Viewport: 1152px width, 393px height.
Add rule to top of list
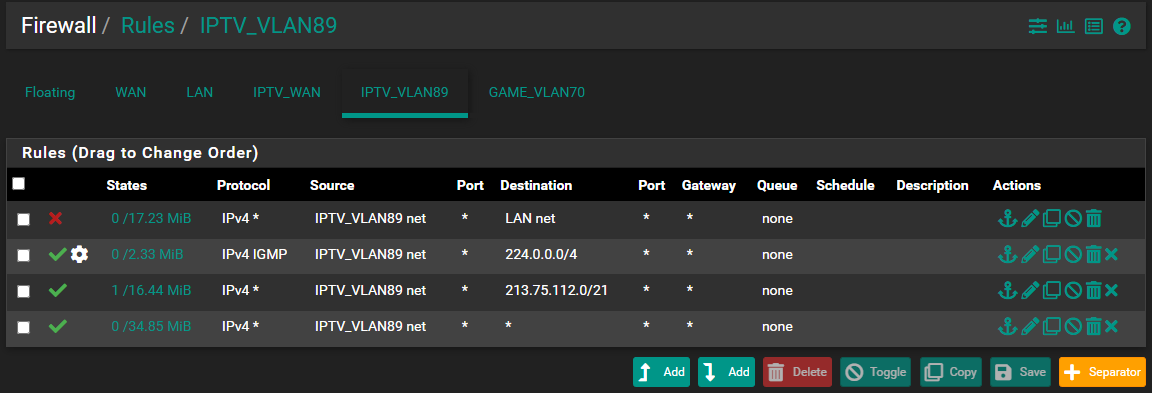pyautogui.click(x=661, y=372)
